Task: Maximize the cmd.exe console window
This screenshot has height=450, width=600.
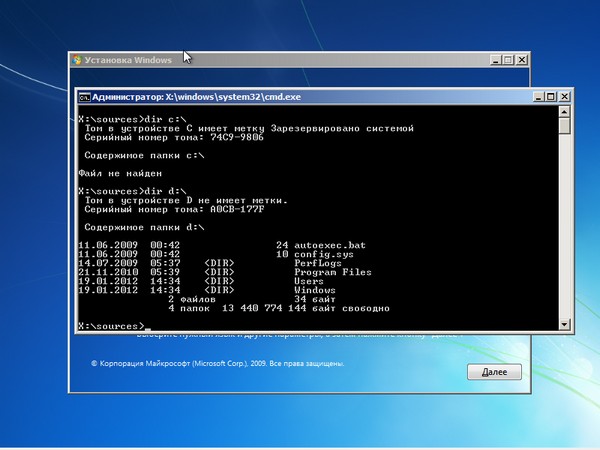Action: point(551,97)
